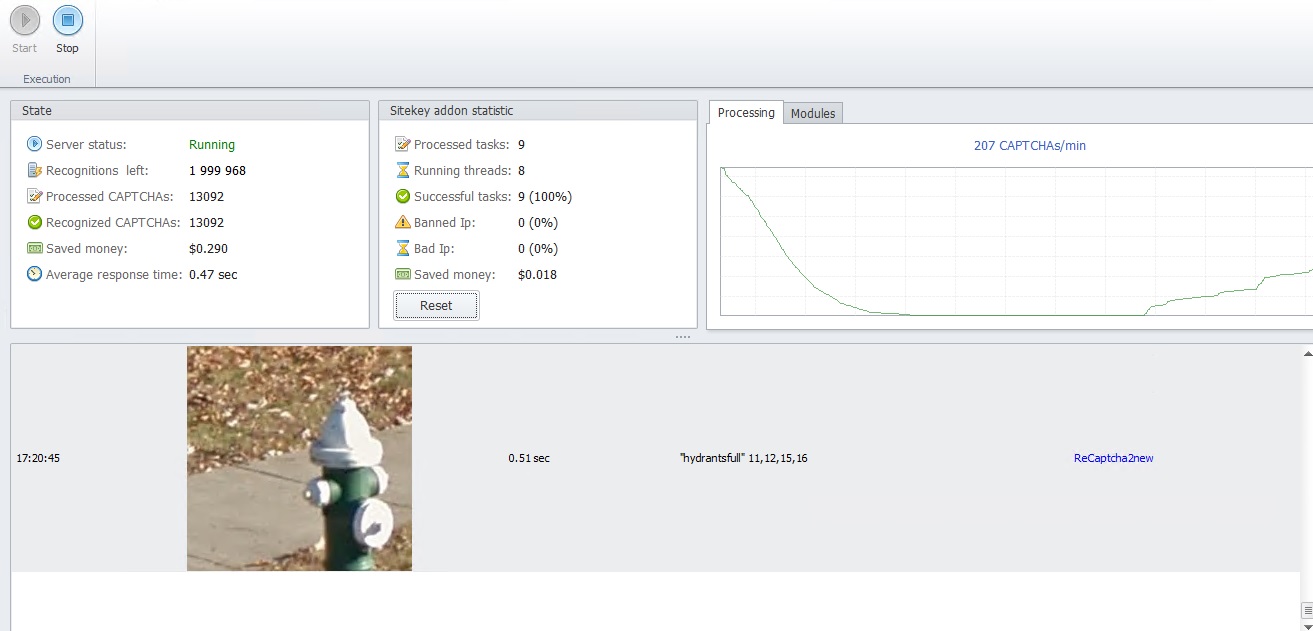Click the Processed tasks notepad icon

coord(402,144)
